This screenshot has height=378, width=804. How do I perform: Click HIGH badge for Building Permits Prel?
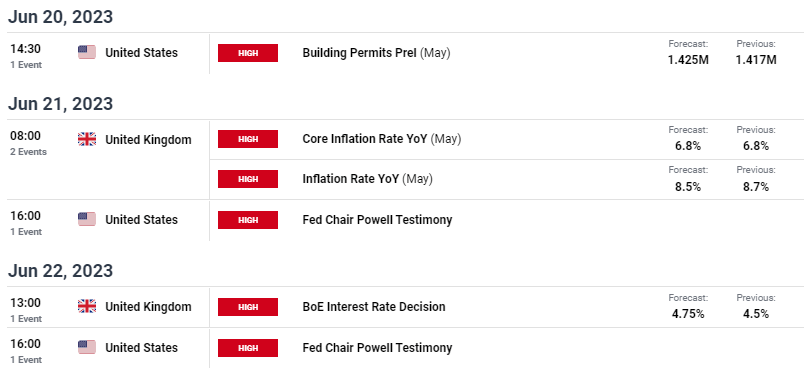(x=248, y=53)
